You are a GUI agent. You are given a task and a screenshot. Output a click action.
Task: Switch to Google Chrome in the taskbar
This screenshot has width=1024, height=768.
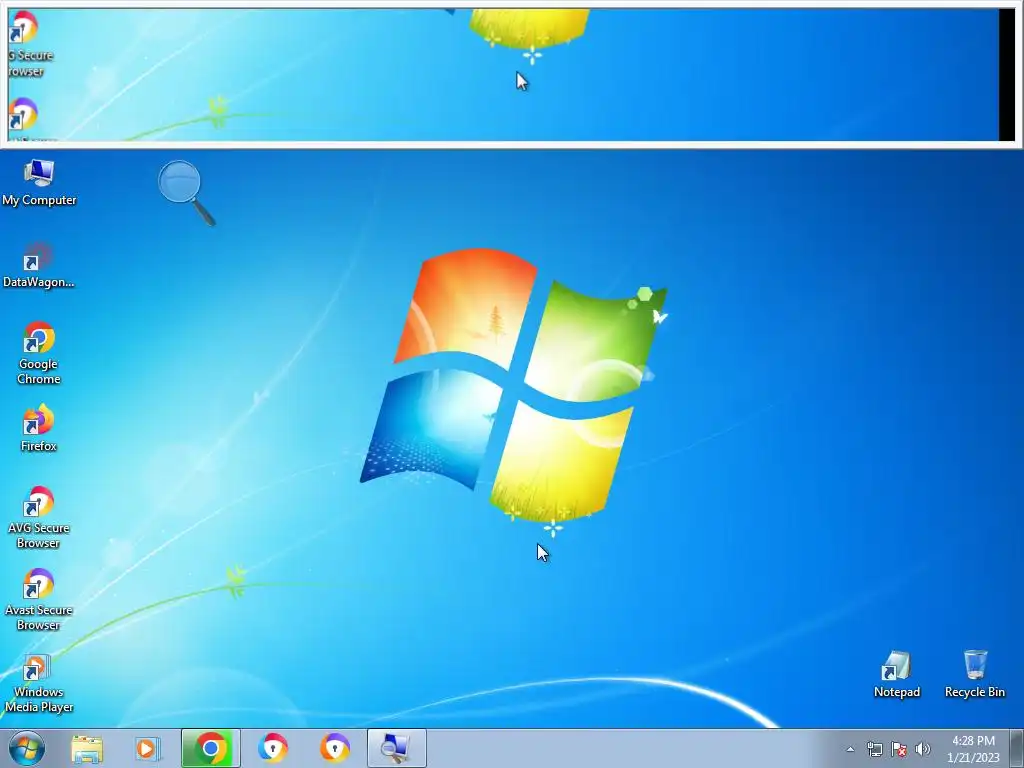[x=210, y=748]
